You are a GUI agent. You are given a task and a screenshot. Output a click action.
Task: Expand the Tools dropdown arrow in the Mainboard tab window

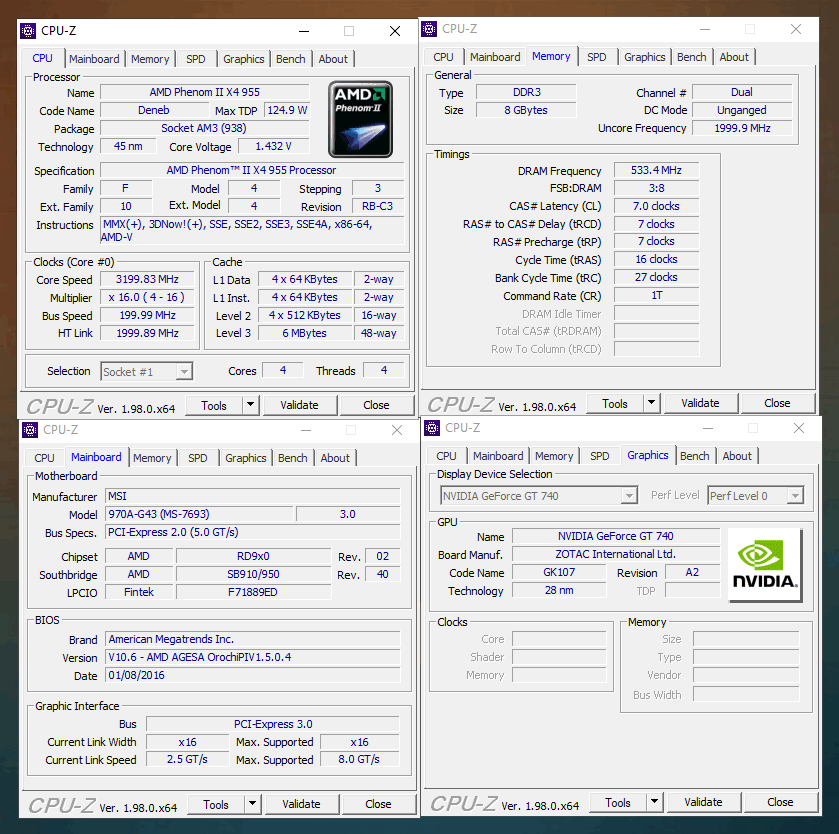click(x=252, y=804)
